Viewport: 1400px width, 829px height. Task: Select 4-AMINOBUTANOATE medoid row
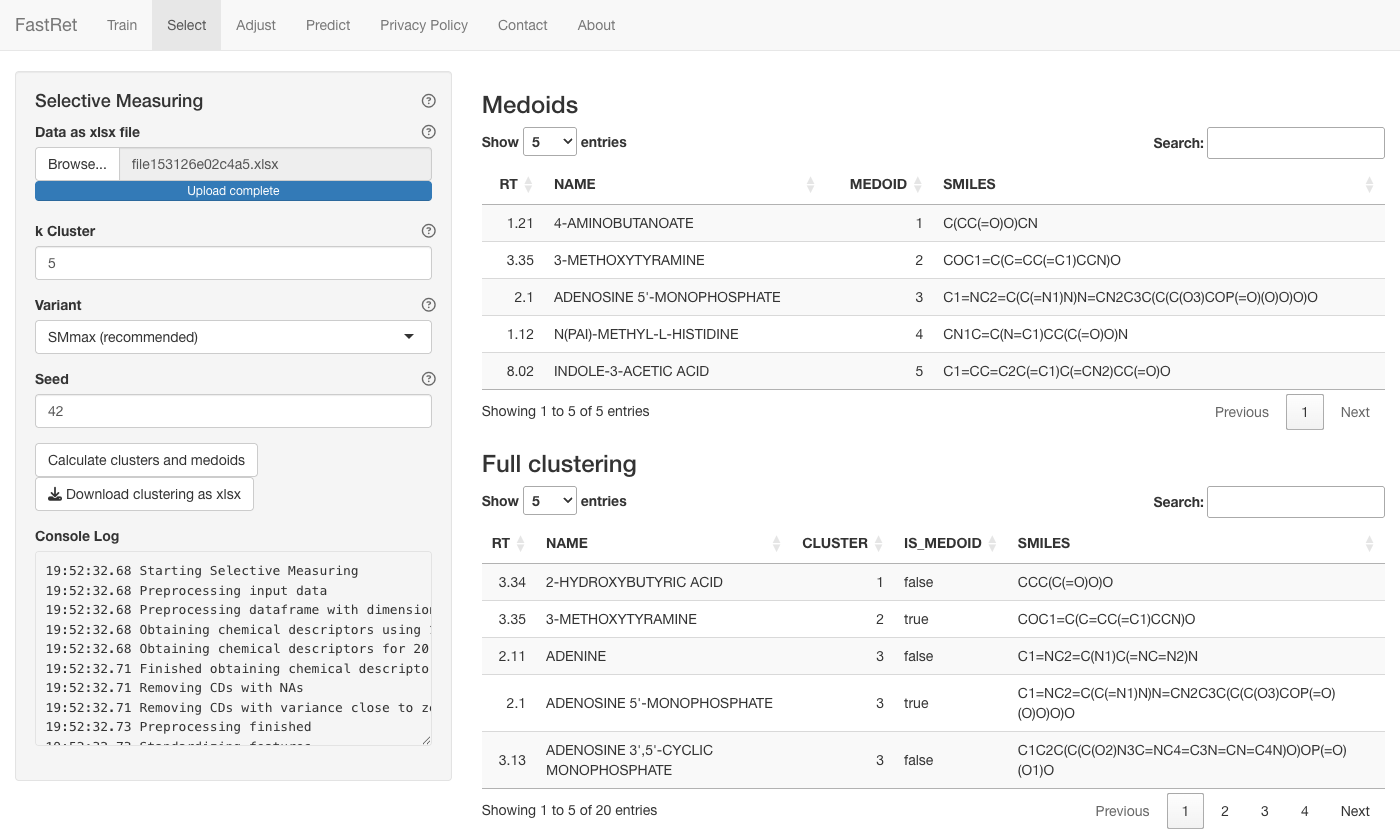tap(933, 223)
